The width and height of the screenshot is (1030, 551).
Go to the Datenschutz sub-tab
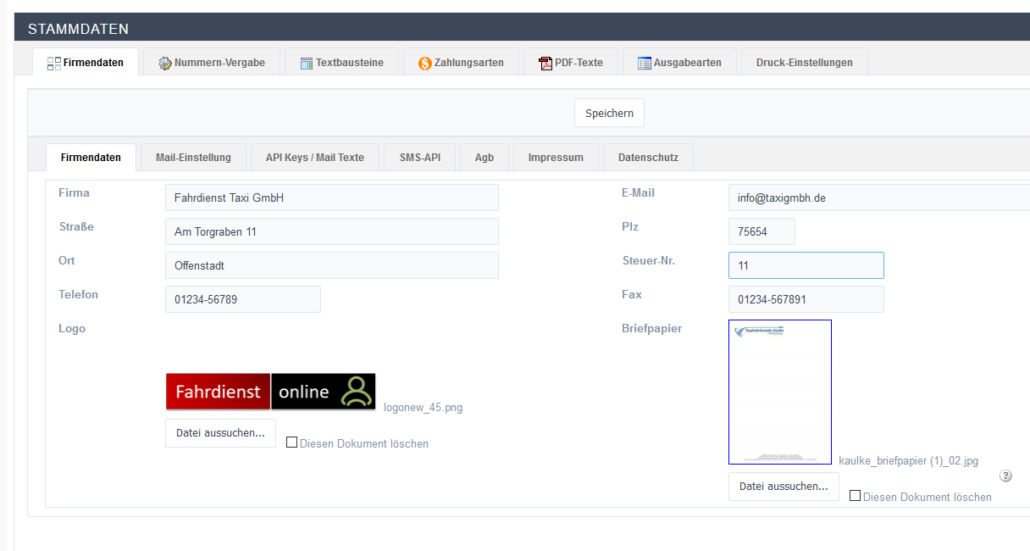click(648, 158)
